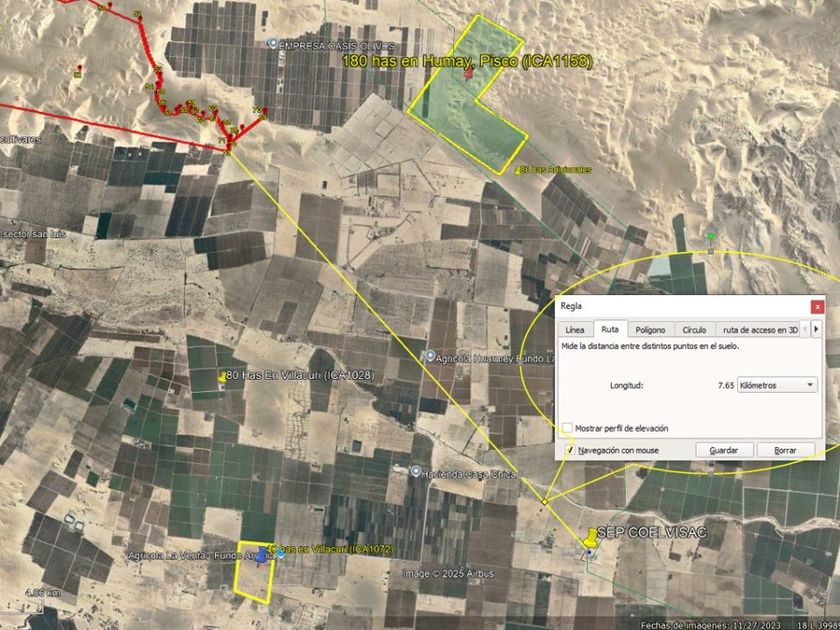Image resolution: width=840 pixels, height=630 pixels.
Task: Select the EMPRESA OASIS OLIVES place marker
Action: click(x=273, y=44)
